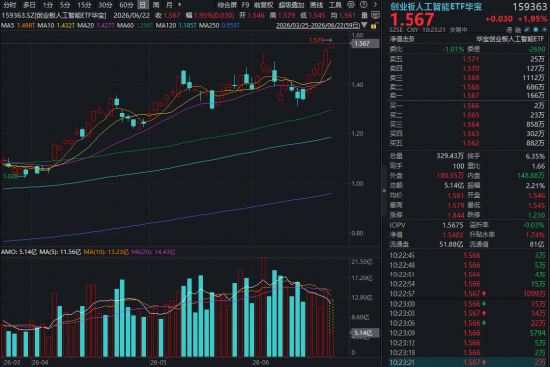Switch to the 周 weekly K-line tab

pos(156,5)
